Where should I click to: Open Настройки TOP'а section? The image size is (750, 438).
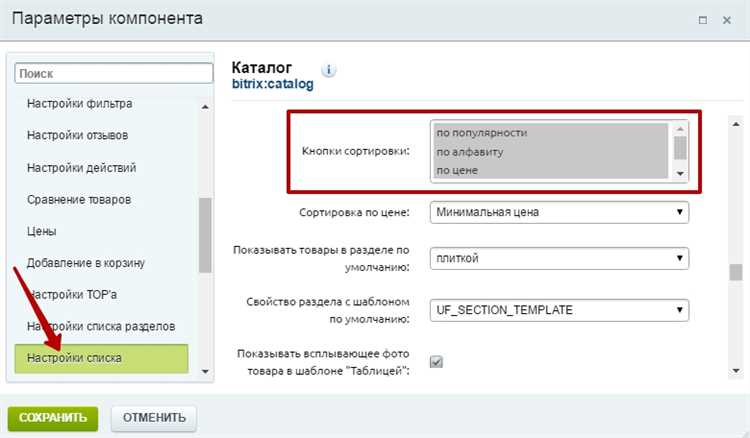pyautogui.click(x=72, y=295)
